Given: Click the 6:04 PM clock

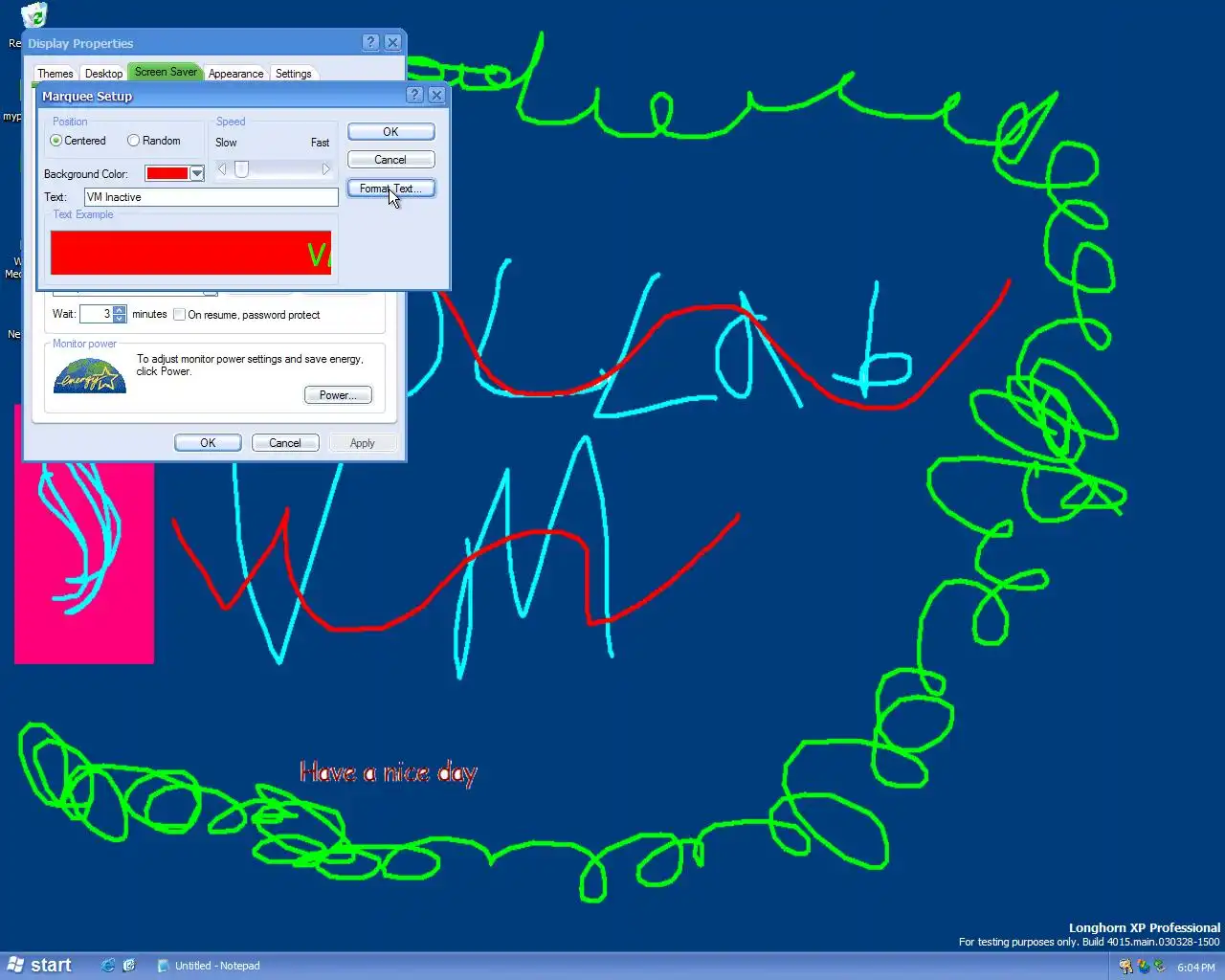Looking at the screenshot, I should pos(1196,968).
